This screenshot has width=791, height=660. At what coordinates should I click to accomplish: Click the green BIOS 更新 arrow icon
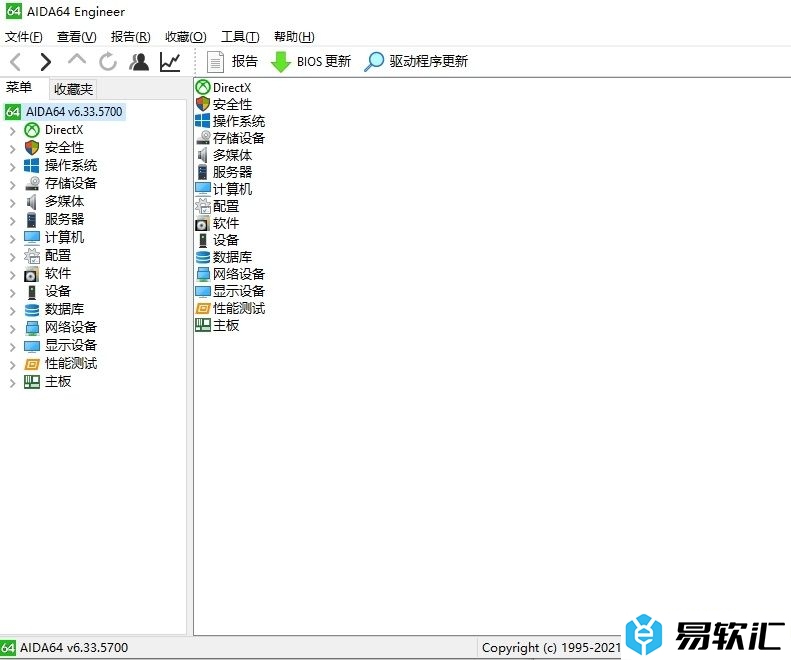coord(280,62)
